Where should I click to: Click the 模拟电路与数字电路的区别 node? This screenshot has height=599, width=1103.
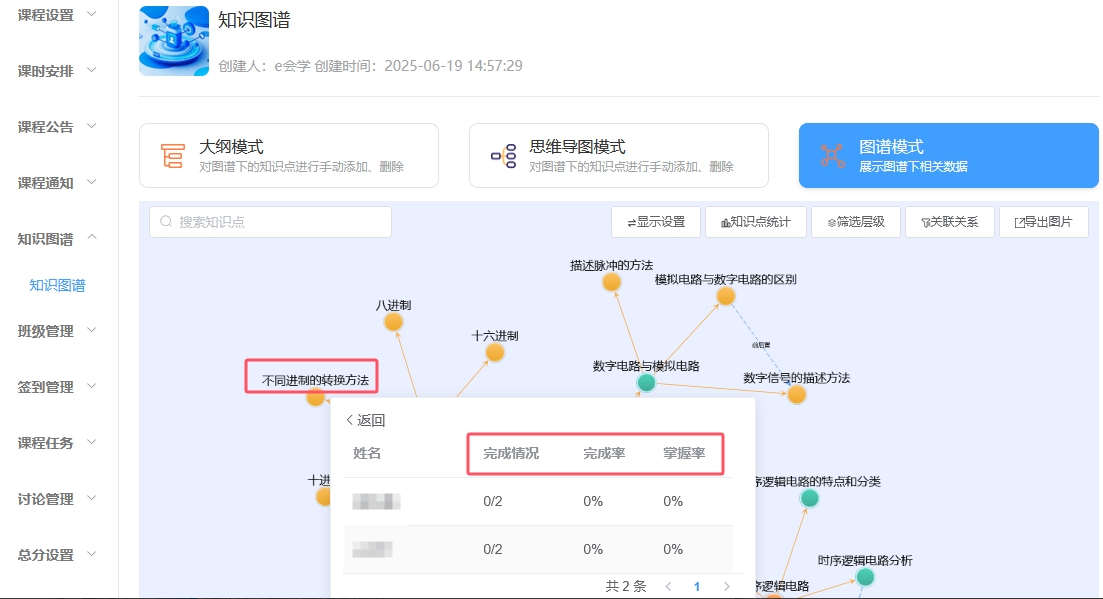click(726, 296)
